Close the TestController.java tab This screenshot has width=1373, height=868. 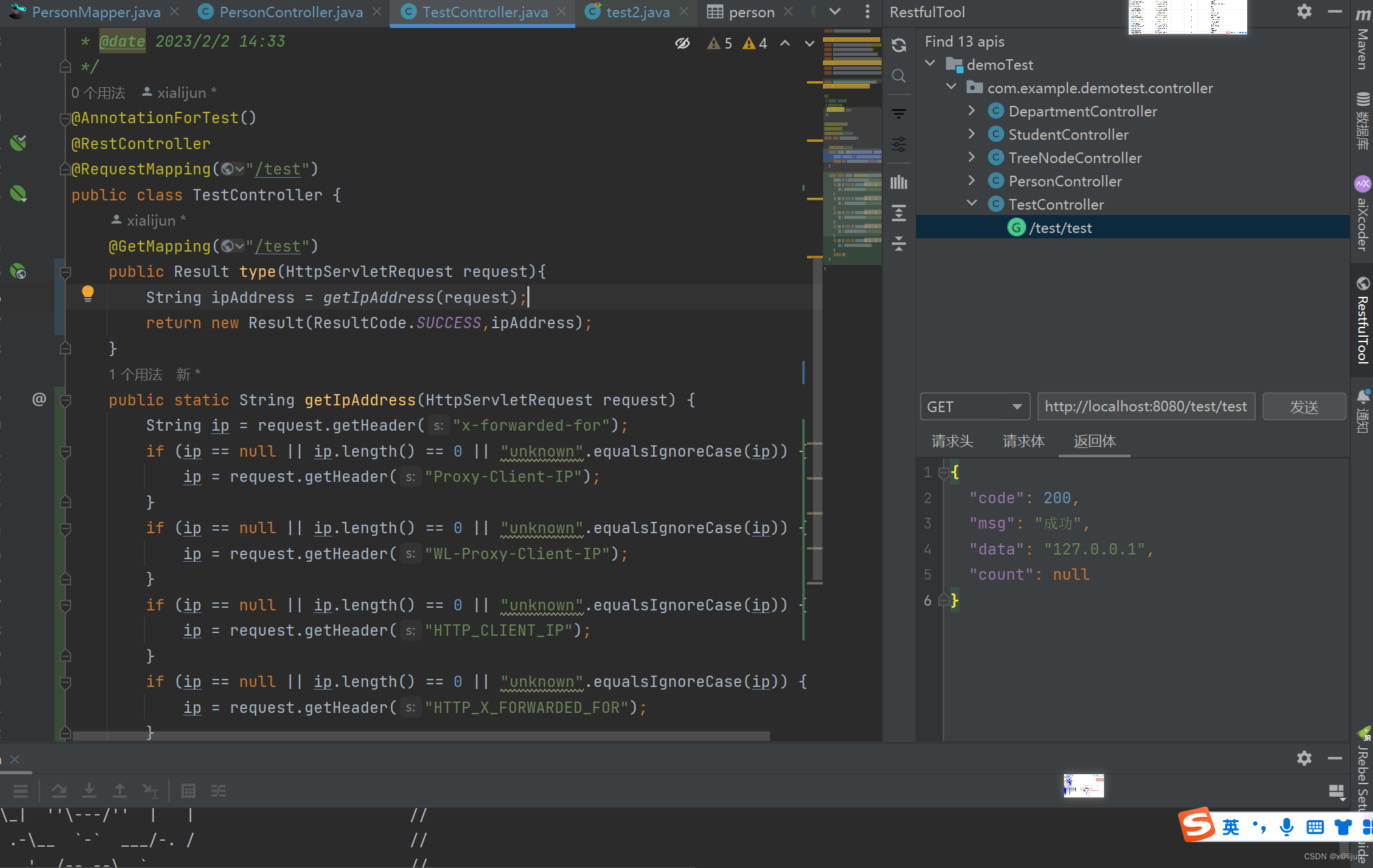click(x=561, y=12)
